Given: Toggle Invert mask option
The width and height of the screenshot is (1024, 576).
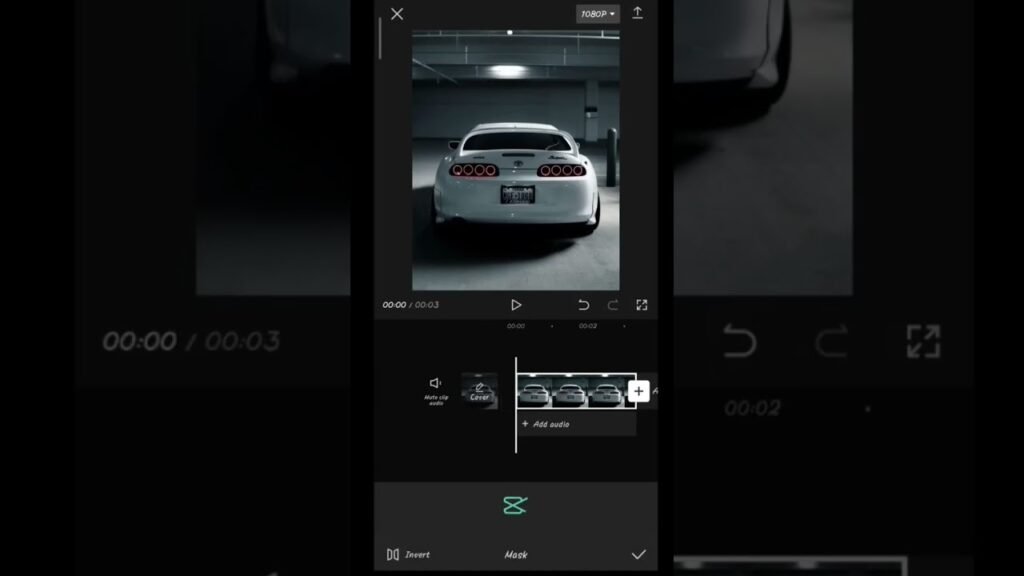Looking at the screenshot, I should tap(408, 554).
